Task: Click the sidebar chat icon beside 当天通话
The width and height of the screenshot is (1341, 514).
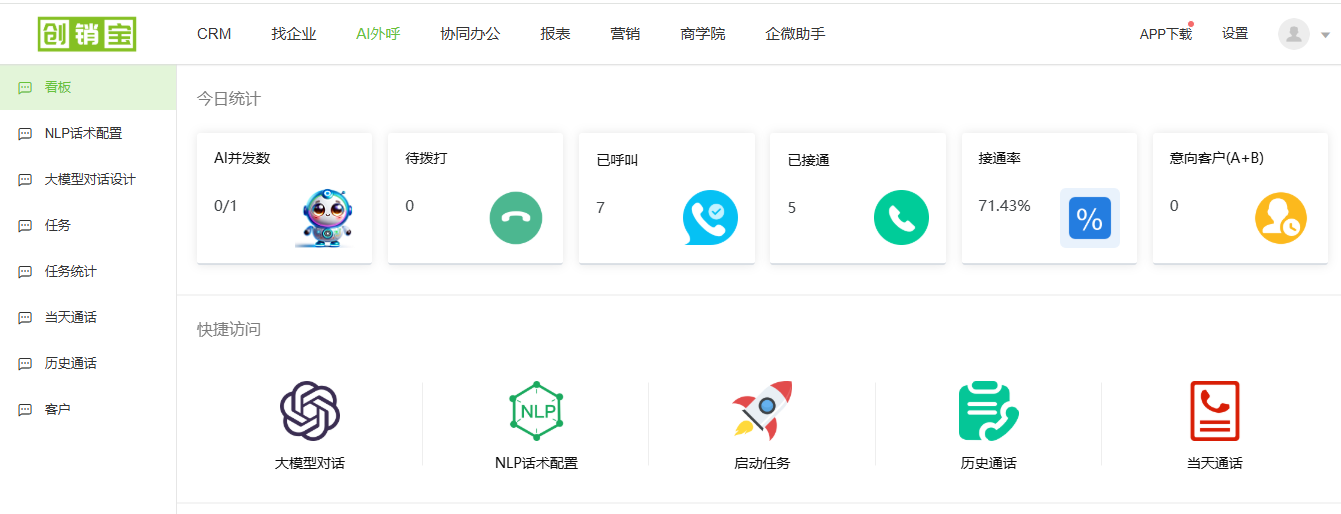Action: pyautogui.click(x=25, y=318)
